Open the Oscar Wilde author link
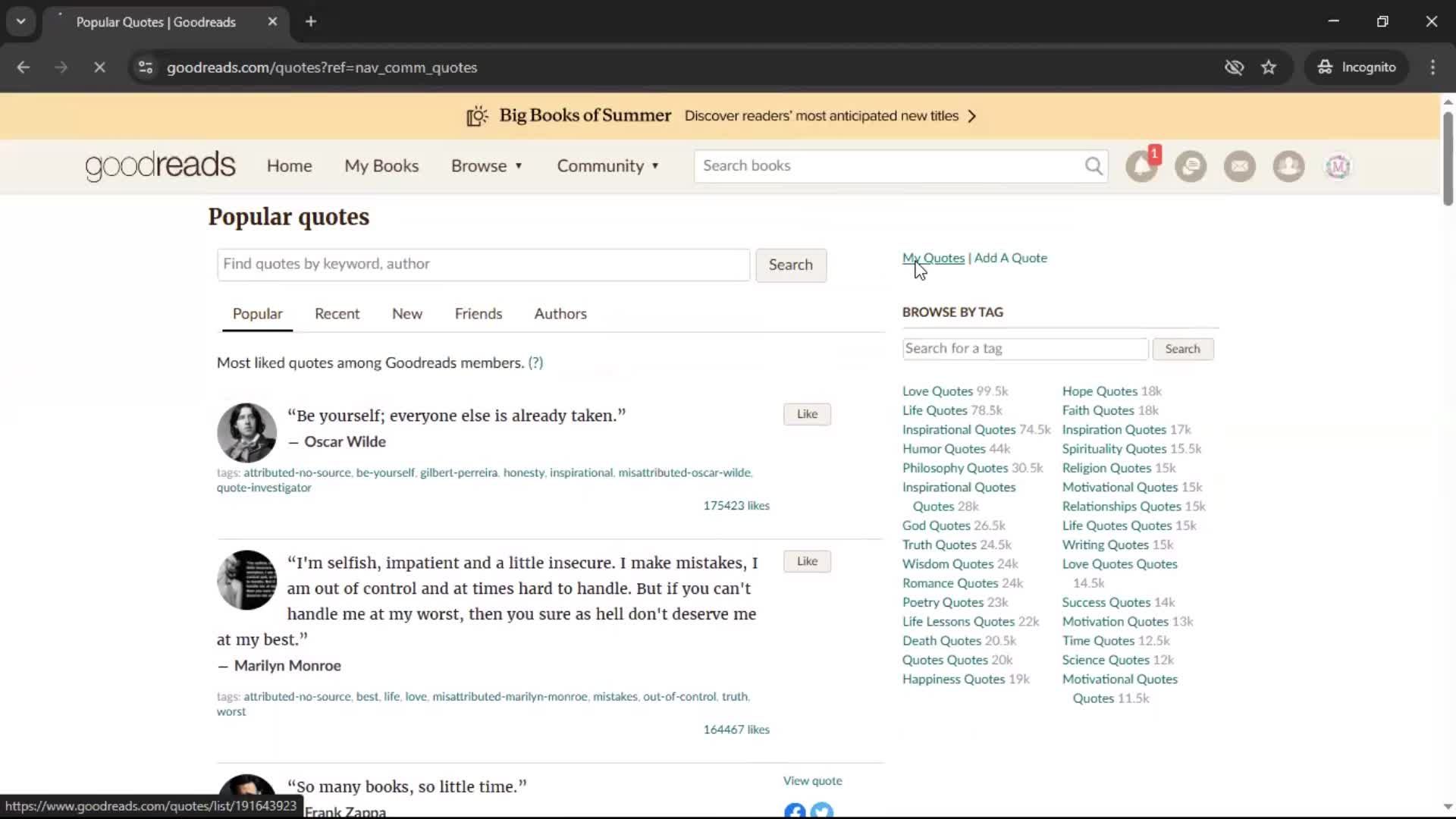This screenshot has width=1456, height=819. point(345,442)
